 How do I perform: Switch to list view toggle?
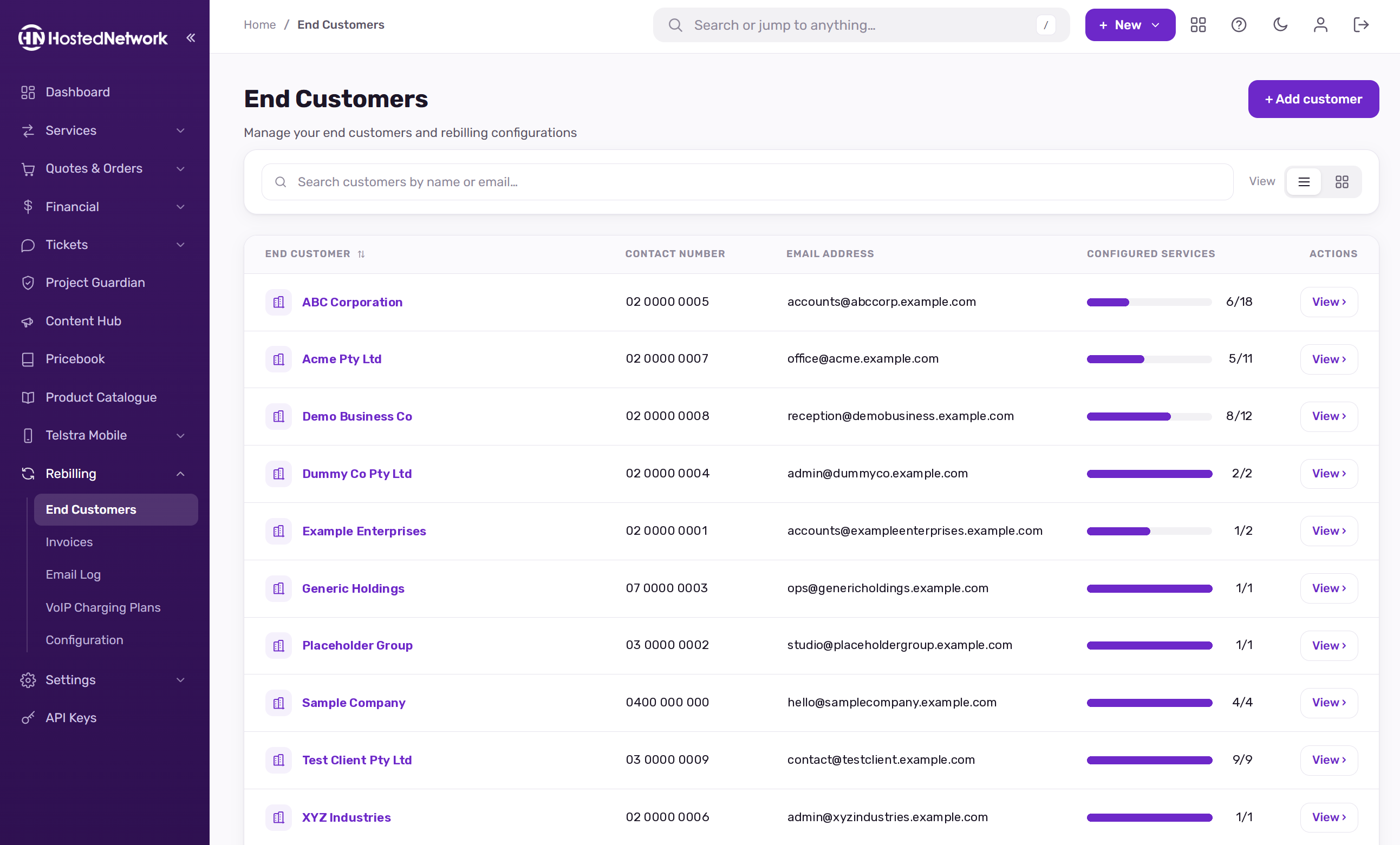[x=1304, y=182]
